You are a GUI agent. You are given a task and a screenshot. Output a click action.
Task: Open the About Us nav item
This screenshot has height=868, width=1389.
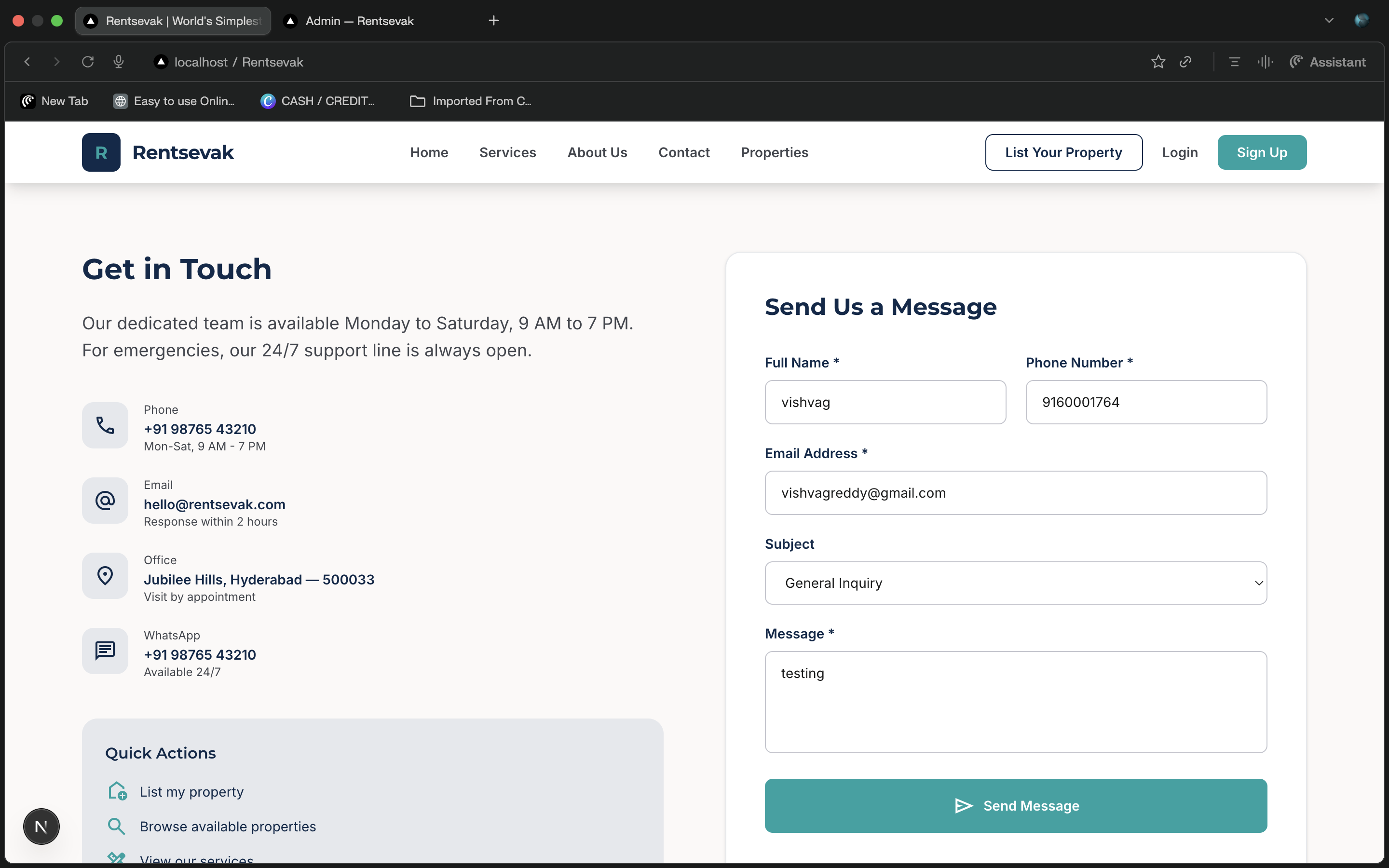[x=597, y=152]
